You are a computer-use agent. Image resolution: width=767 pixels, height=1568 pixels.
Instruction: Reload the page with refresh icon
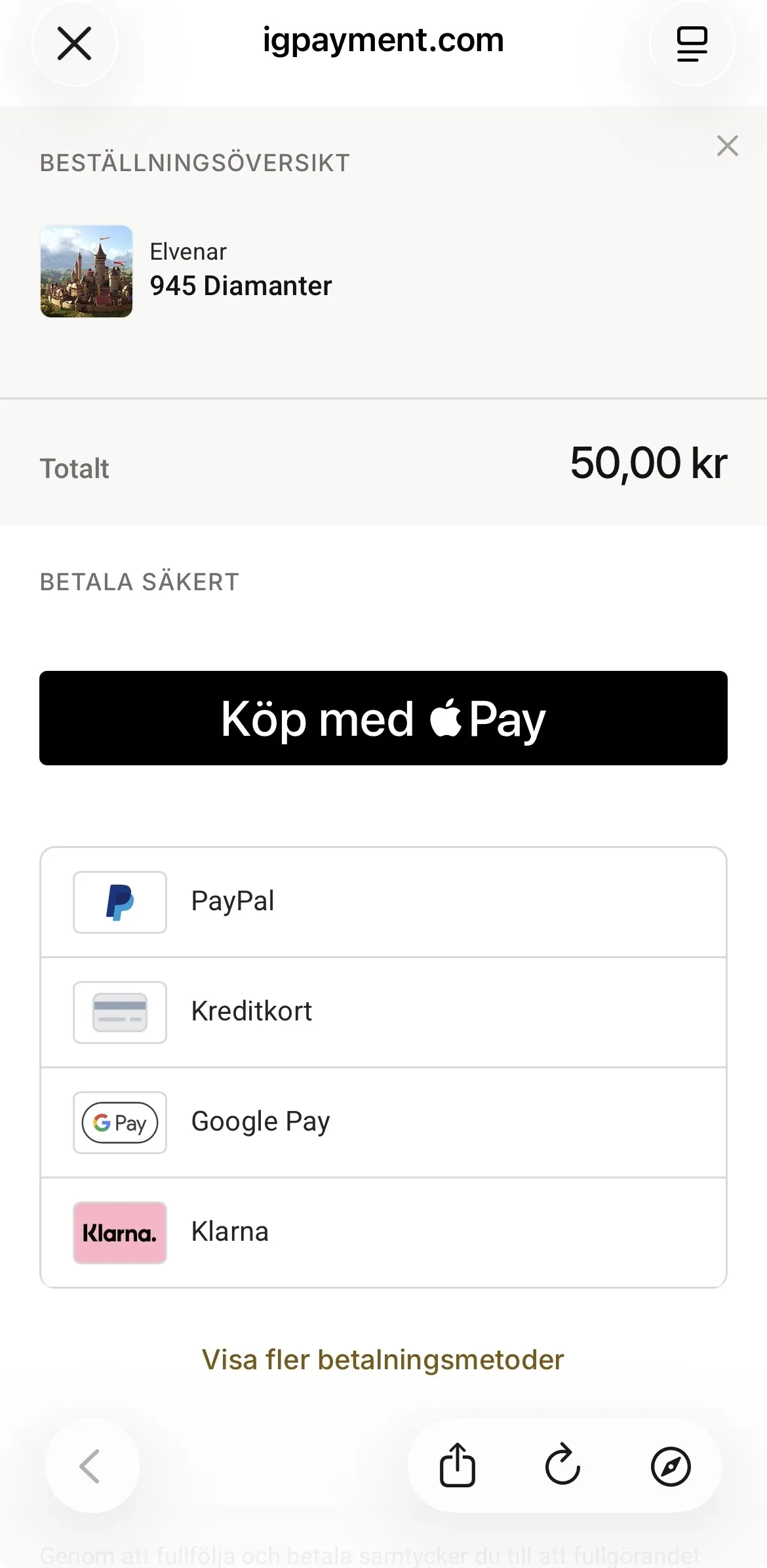[x=563, y=1466]
